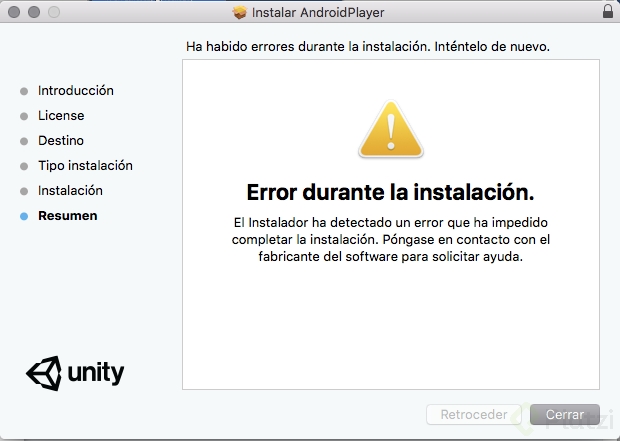Click the package icon beside window title
The image size is (620, 441).
[240, 12]
